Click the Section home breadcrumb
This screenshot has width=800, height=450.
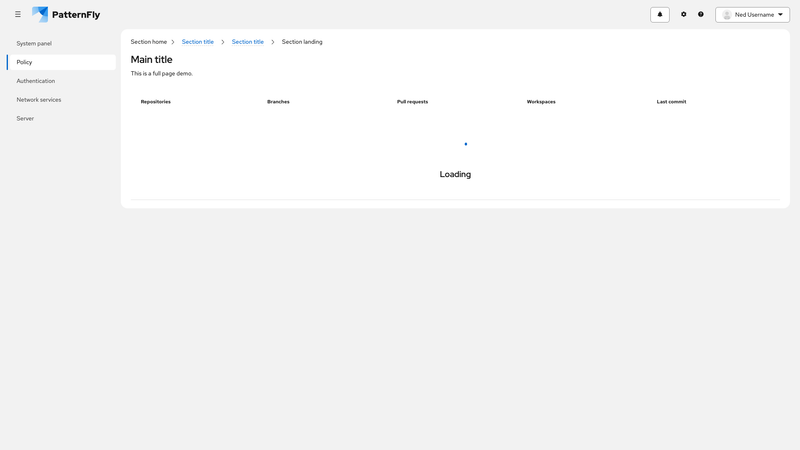(148, 42)
